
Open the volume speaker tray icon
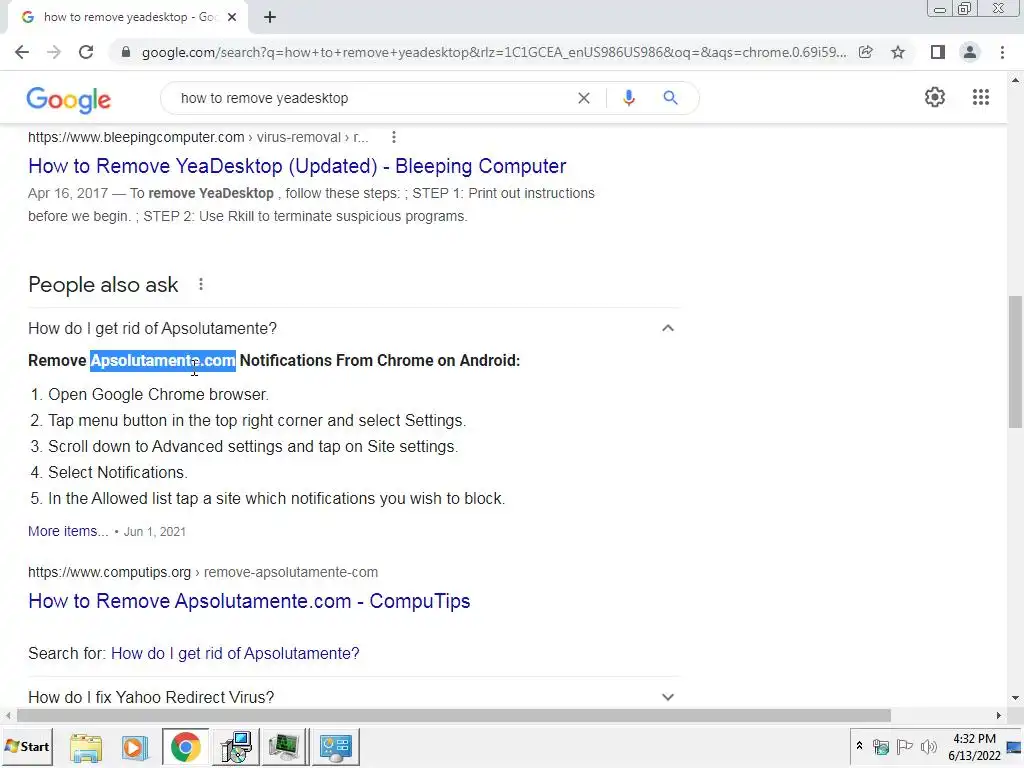coord(928,746)
